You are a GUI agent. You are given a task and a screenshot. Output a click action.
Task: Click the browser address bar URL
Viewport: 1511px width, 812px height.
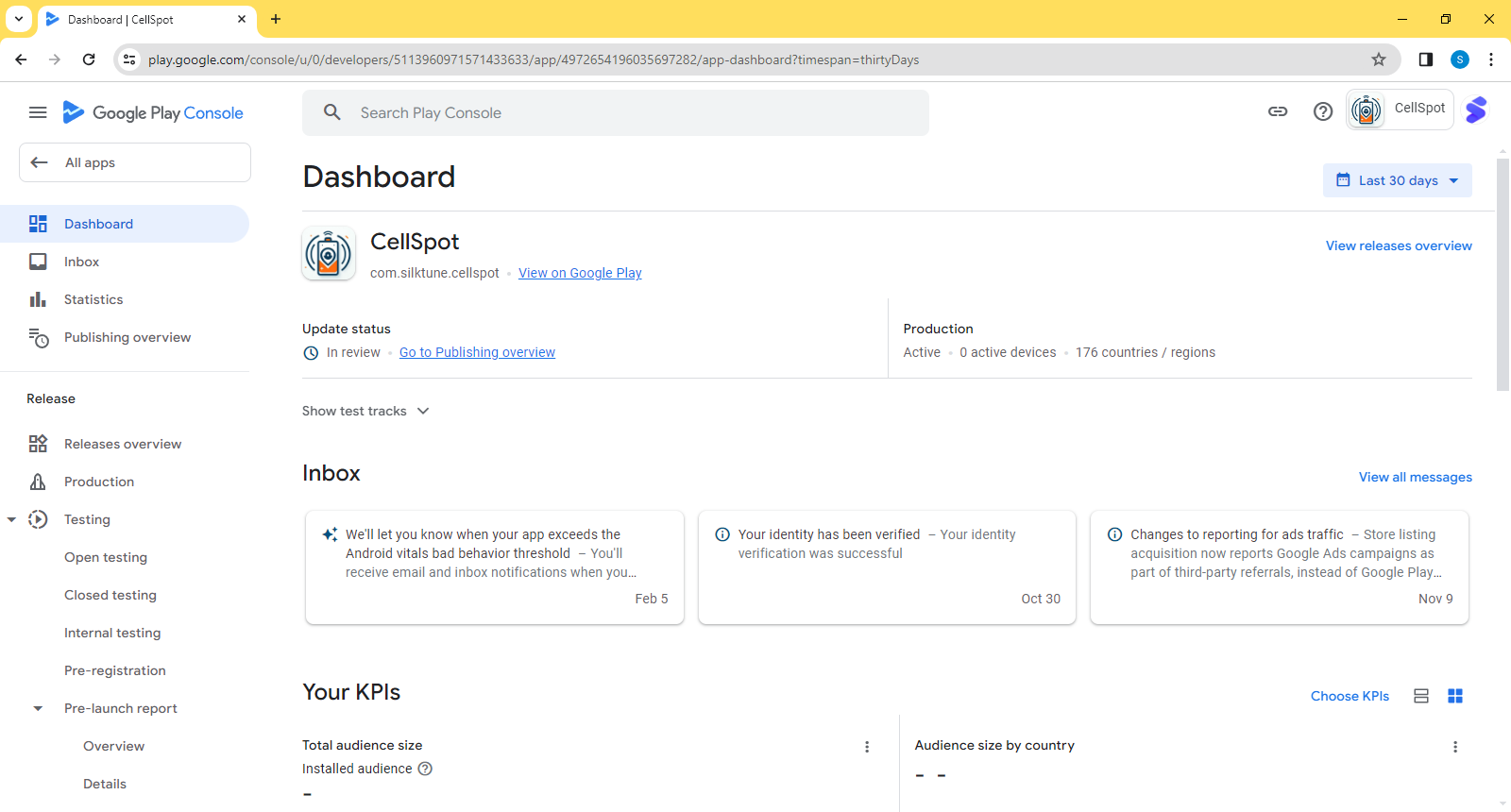point(534,59)
